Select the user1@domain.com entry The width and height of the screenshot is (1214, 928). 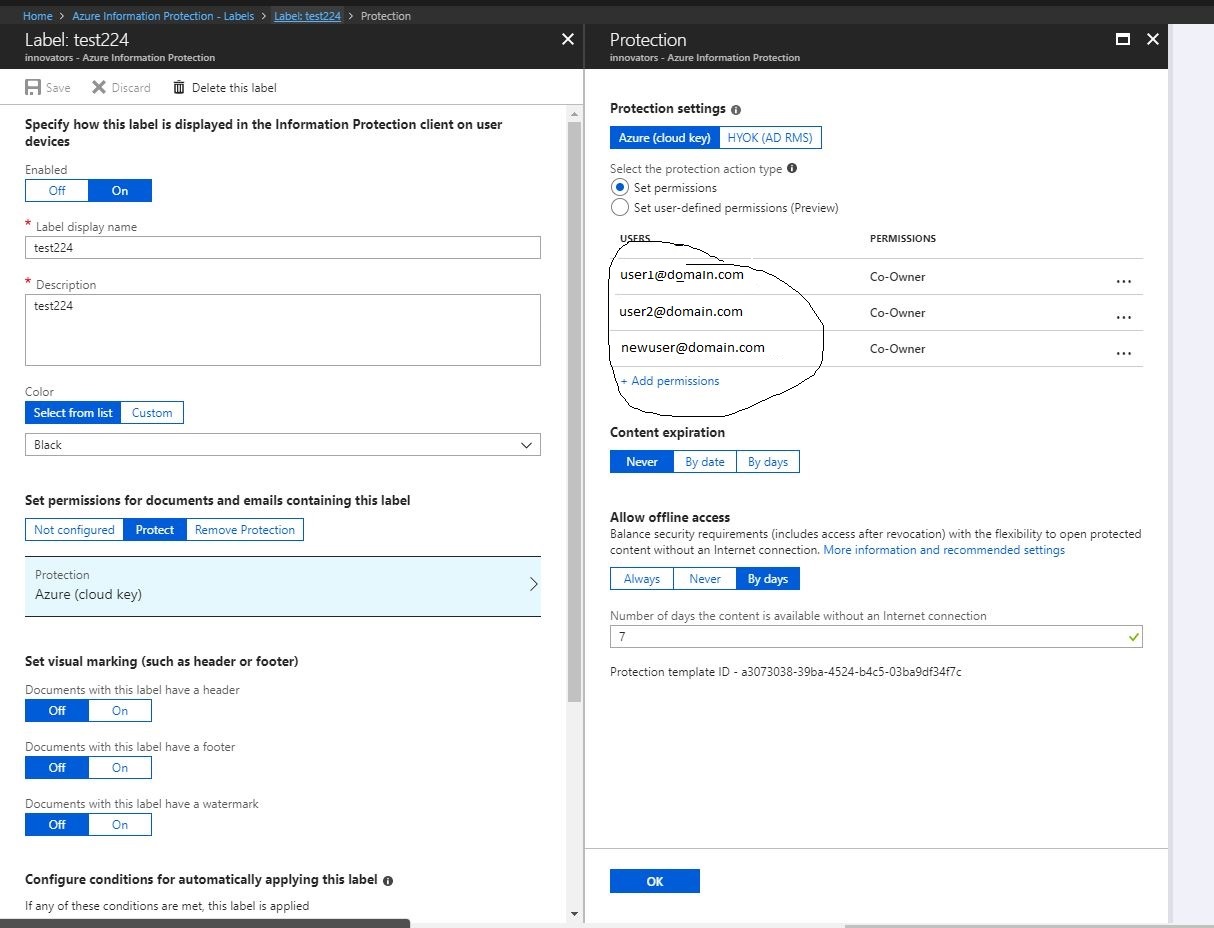click(x=682, y=275)
